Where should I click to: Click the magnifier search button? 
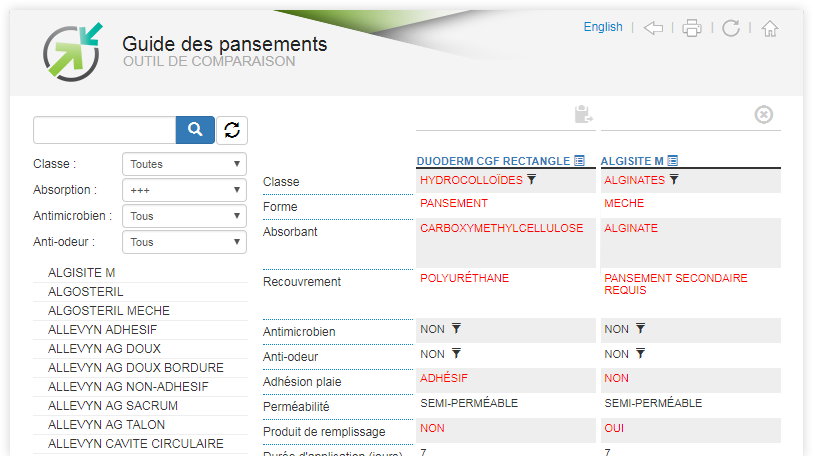click(x=195, y=130)
